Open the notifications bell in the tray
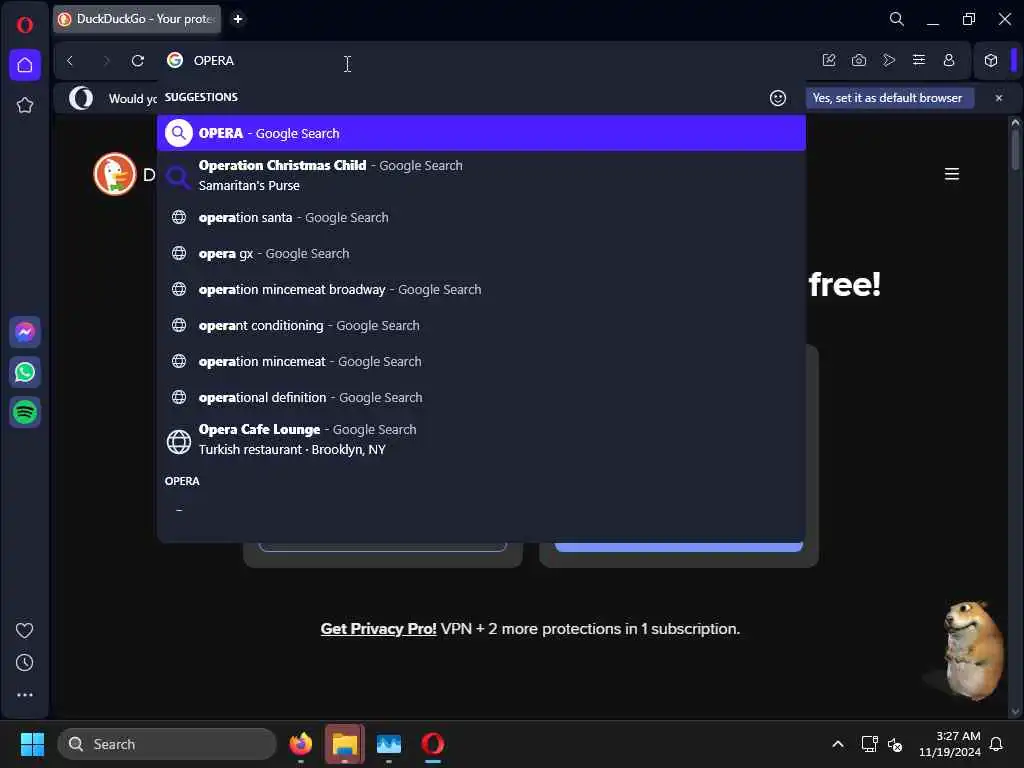The width and height of the screenshot is (1024, 768). point(996,744)
